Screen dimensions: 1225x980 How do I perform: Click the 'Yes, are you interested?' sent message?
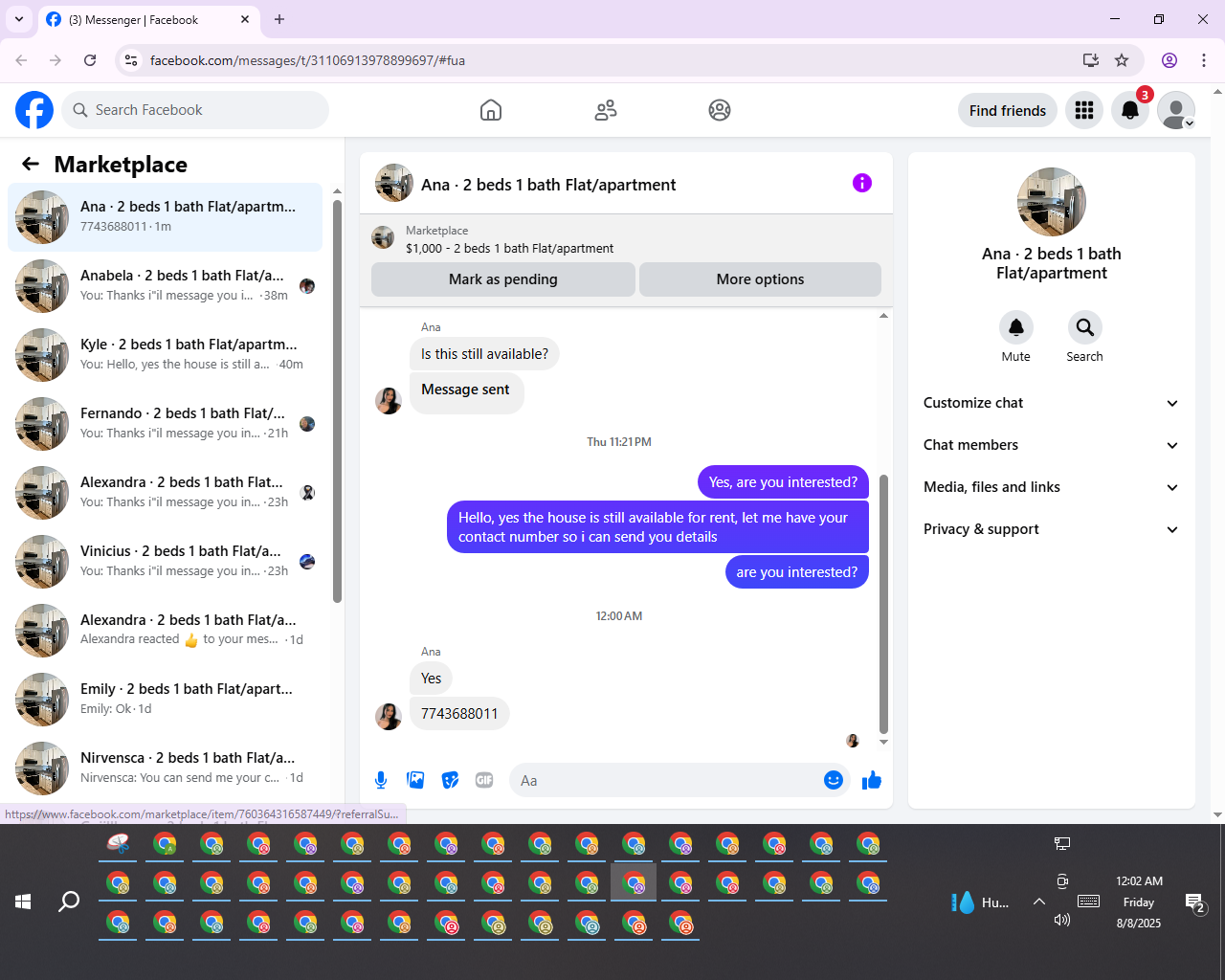(783, 482)
